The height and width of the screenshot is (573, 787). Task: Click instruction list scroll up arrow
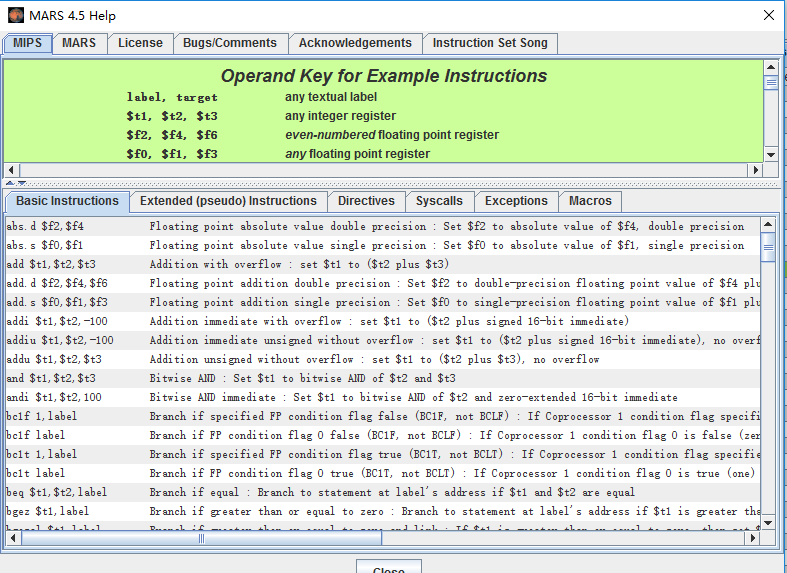(768, 224)
